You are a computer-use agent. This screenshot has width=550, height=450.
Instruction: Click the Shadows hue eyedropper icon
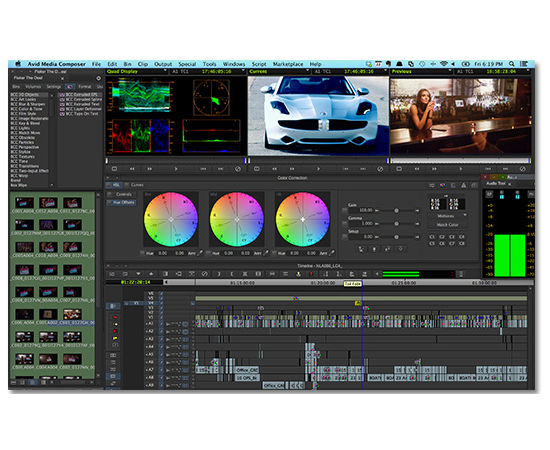[200, 253]
